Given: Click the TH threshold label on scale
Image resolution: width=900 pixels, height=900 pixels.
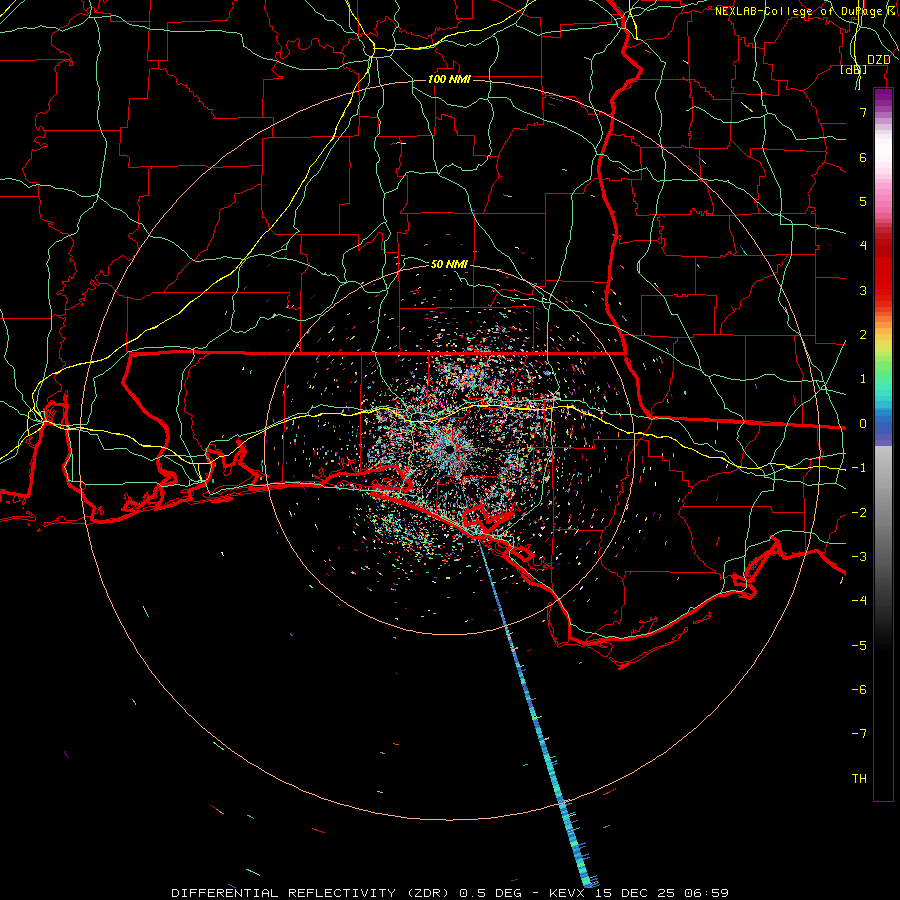Looking at the screenshot, I should (859, 779).
